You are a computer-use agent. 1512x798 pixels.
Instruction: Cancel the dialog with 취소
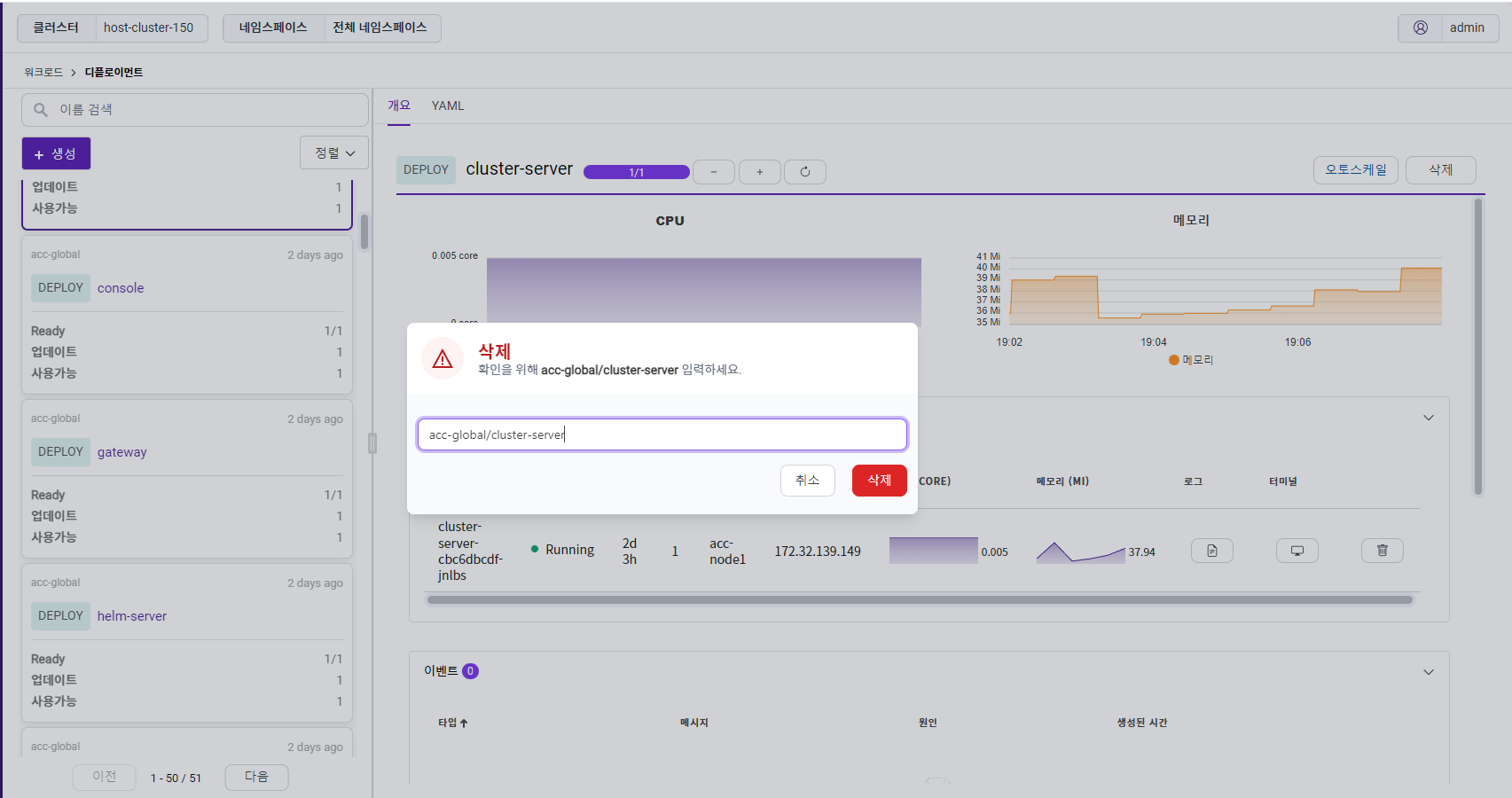tap(808, 481)
